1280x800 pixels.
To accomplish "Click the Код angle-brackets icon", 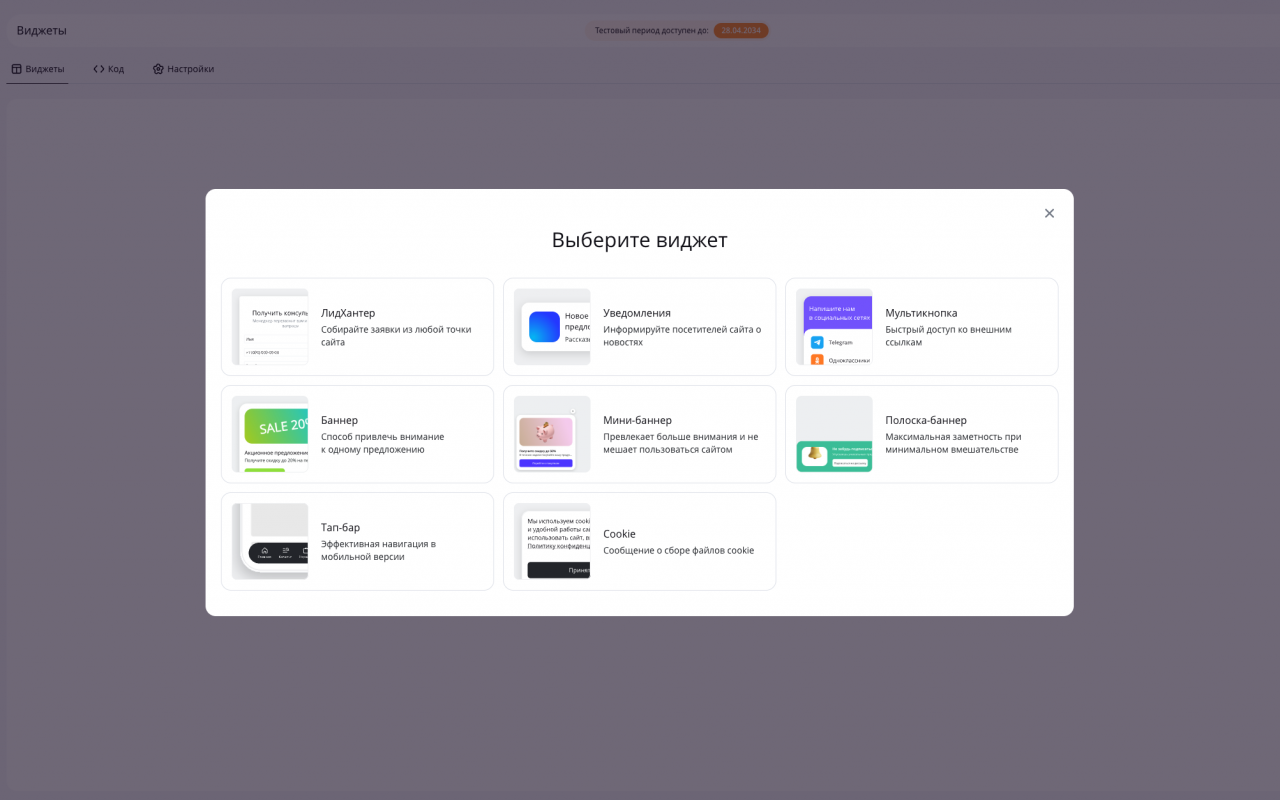I will click(99, 69).
